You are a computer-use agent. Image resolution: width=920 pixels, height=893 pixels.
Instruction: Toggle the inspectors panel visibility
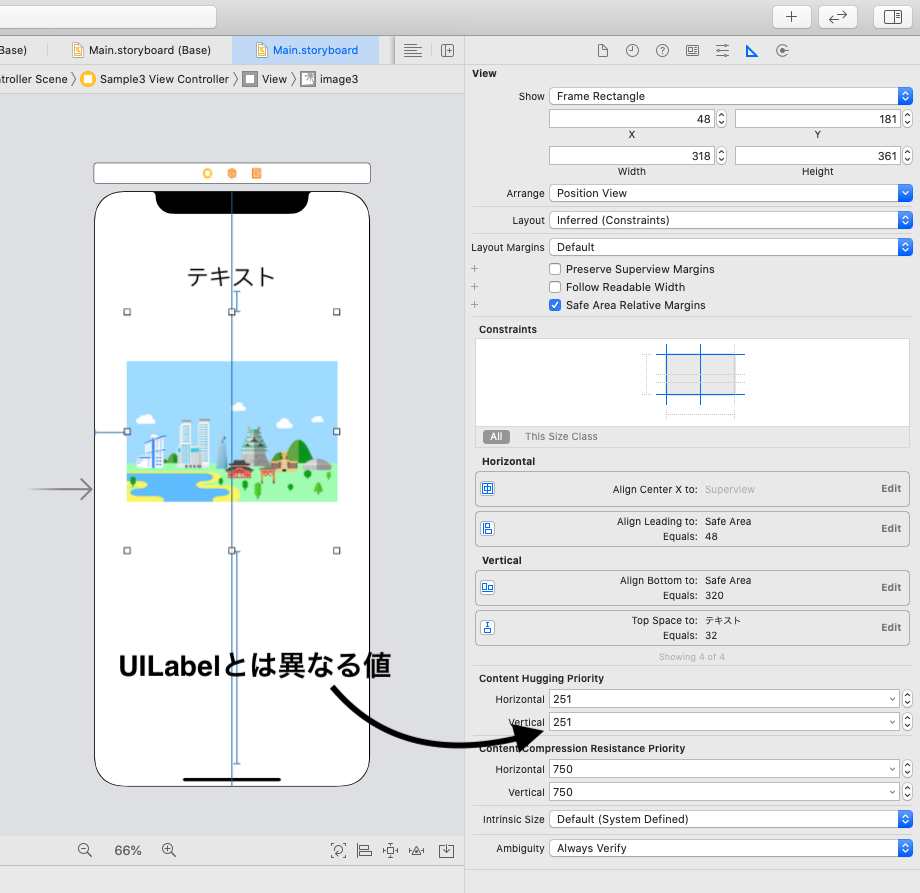(893, 17)
